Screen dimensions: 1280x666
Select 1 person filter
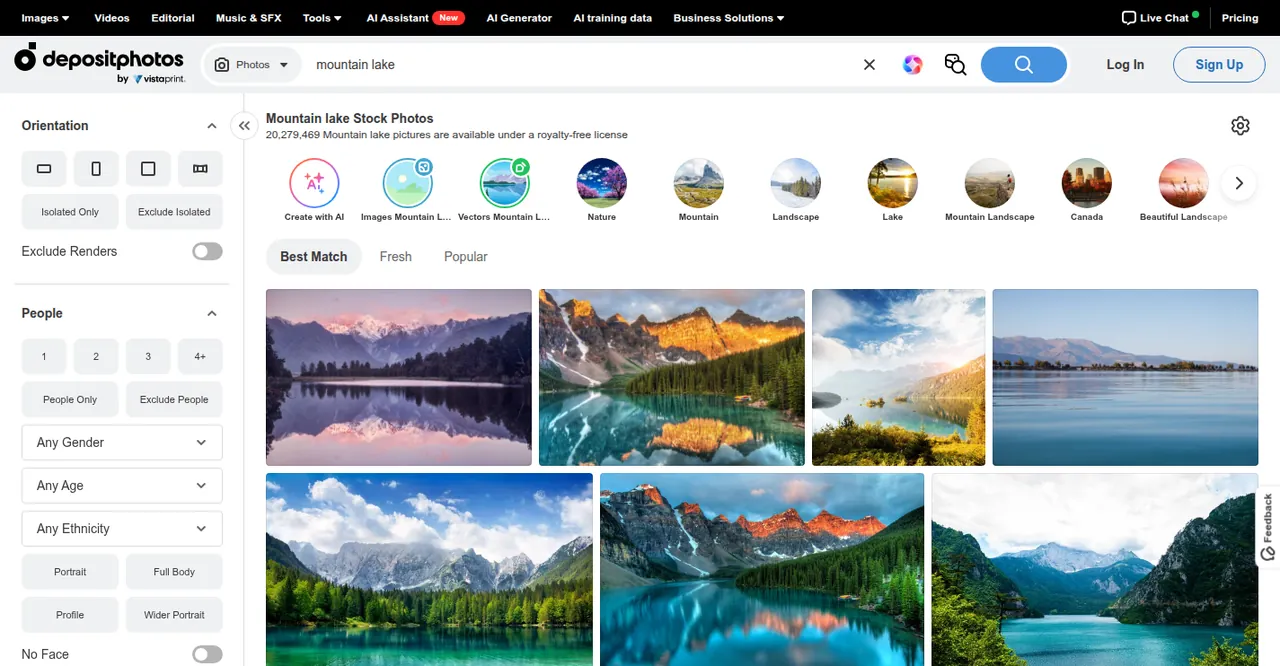click(44, 356)
